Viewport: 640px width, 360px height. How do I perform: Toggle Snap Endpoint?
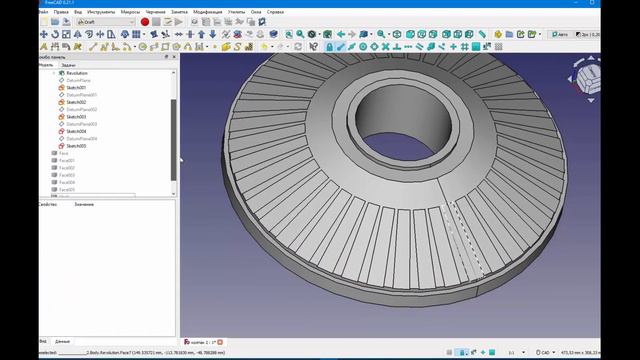[340, 47]
